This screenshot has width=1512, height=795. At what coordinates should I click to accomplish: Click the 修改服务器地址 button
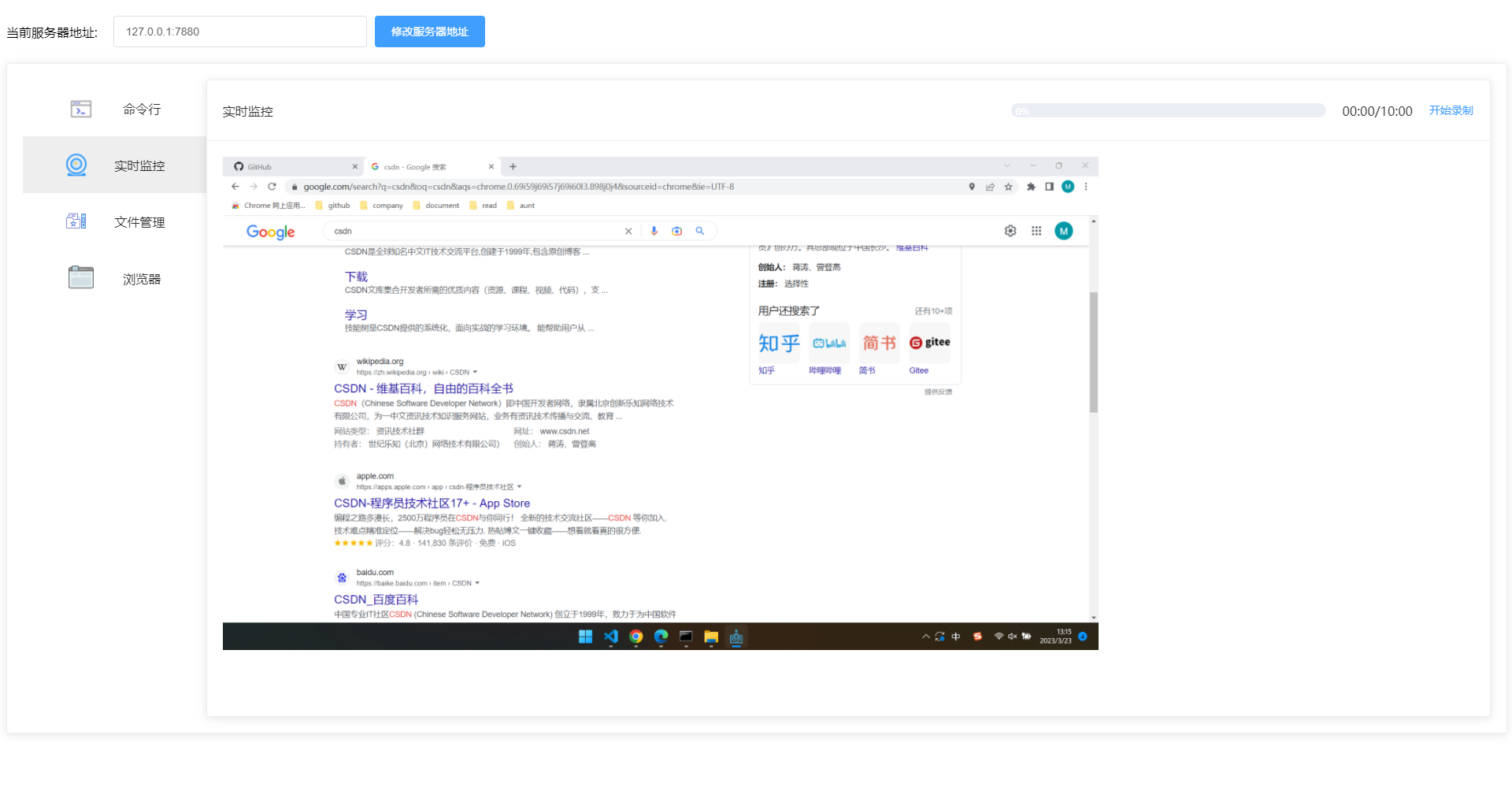429,32
